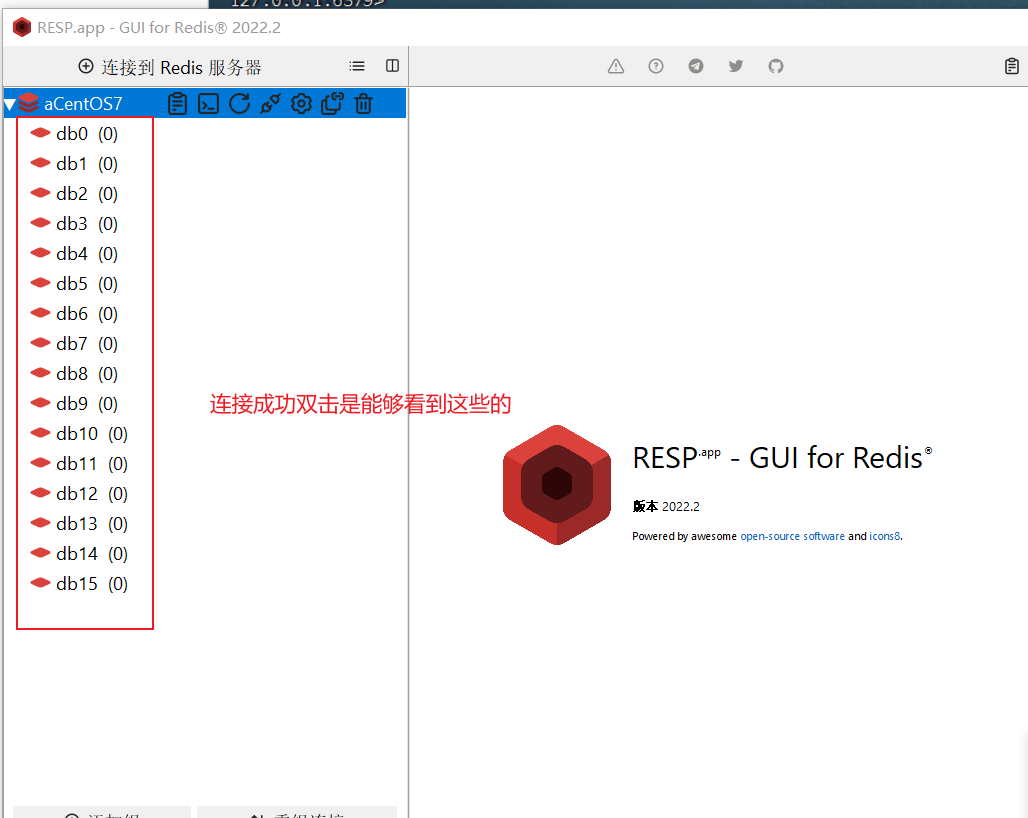Reload the aCentOS7 connection

239,103
